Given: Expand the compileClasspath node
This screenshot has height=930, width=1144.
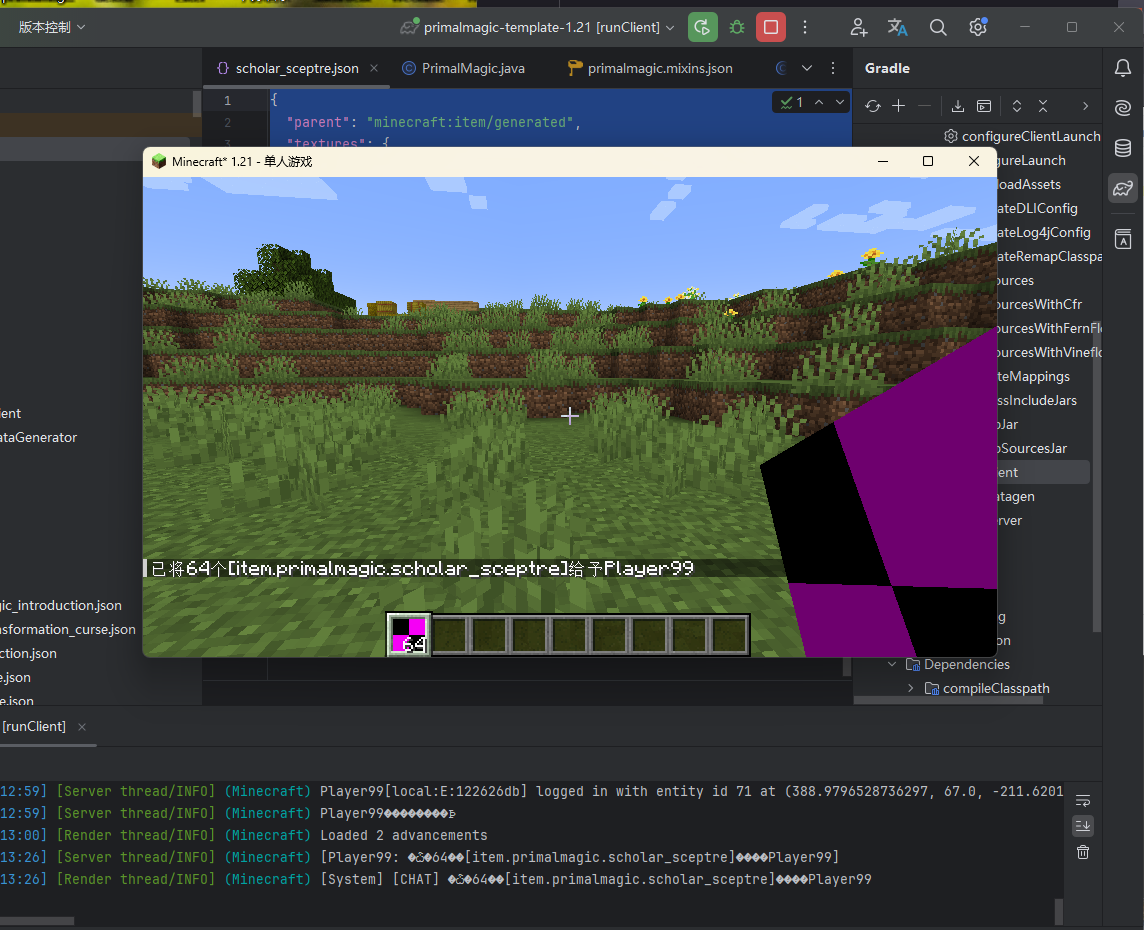Looking at the screenshot, I should click(911, 689).
